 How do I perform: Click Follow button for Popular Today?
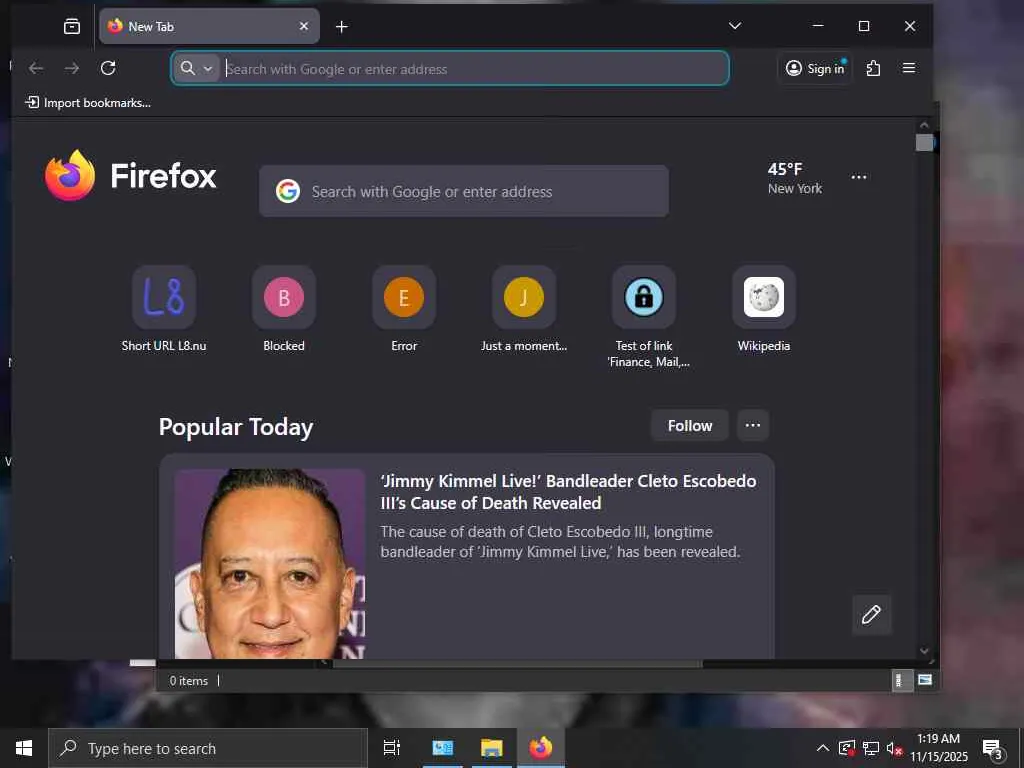coord(690,426)
